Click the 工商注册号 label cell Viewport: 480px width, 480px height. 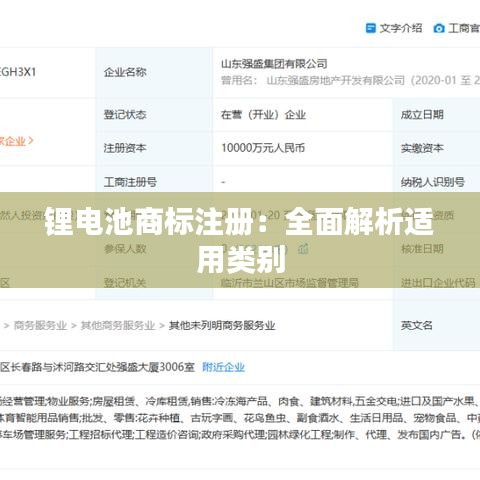click(x=154, y=182)
